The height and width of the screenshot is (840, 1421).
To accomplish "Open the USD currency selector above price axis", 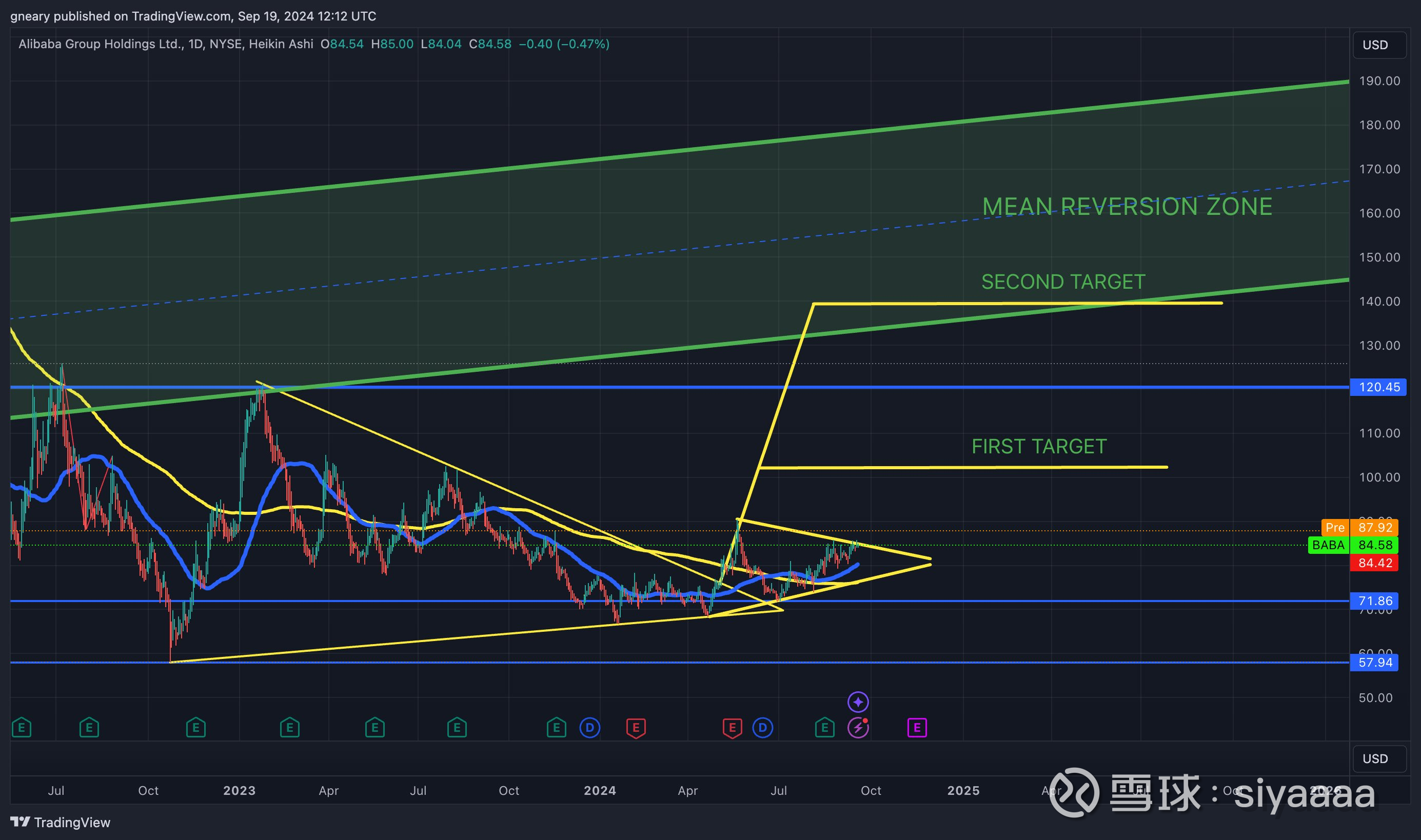I will 1379,45.
